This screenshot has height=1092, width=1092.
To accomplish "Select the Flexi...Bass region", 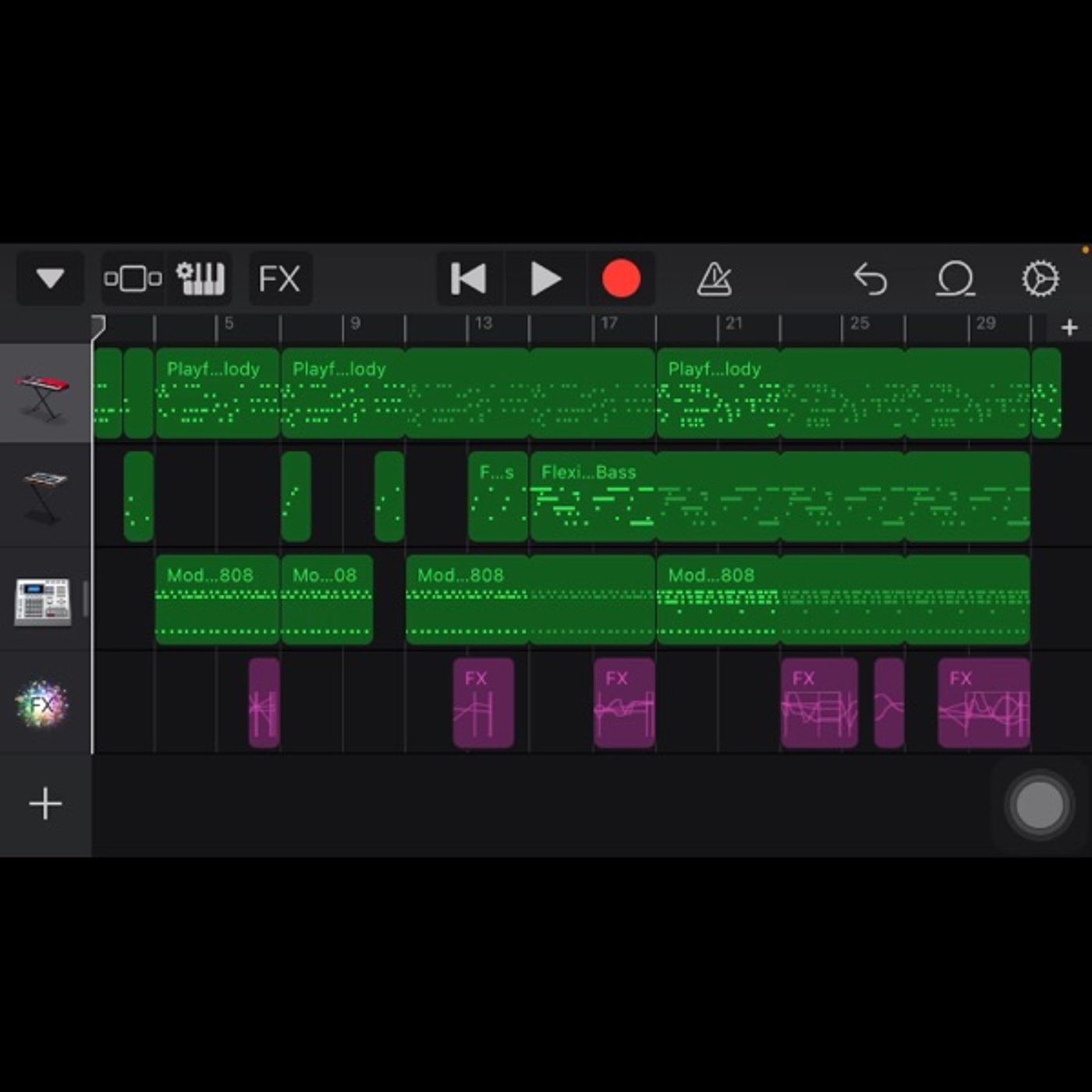I will [x=593, y=496].
